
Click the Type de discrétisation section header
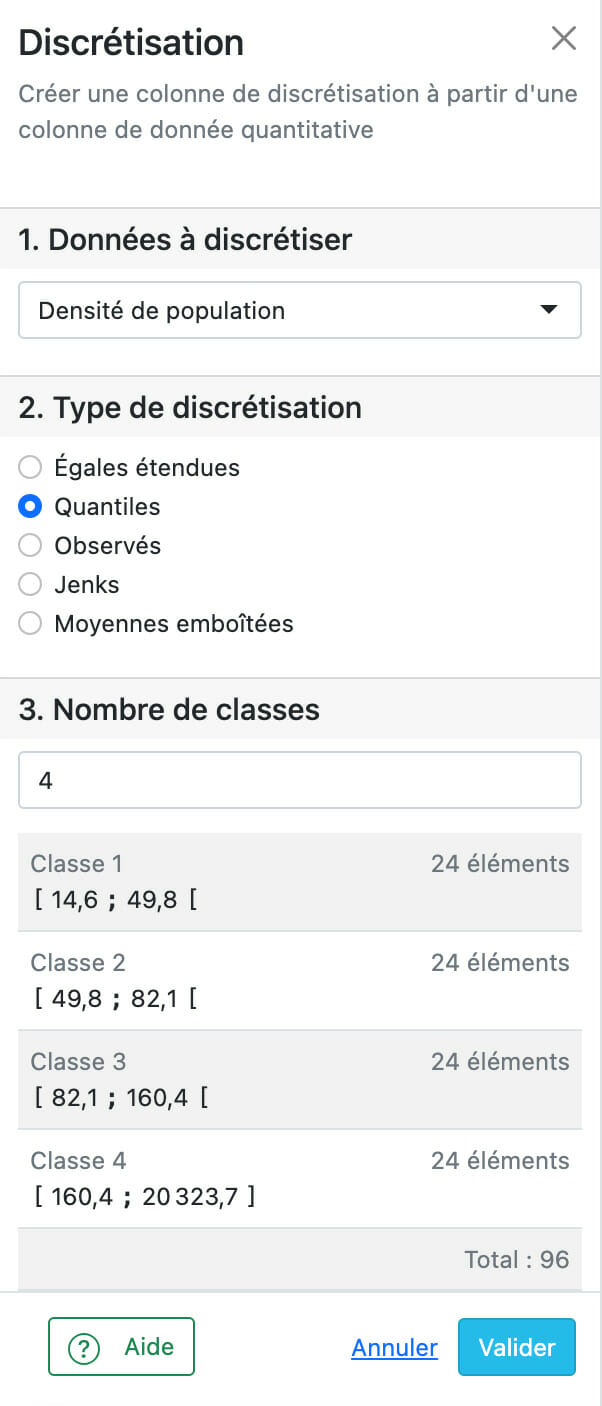tap(190, 408)
